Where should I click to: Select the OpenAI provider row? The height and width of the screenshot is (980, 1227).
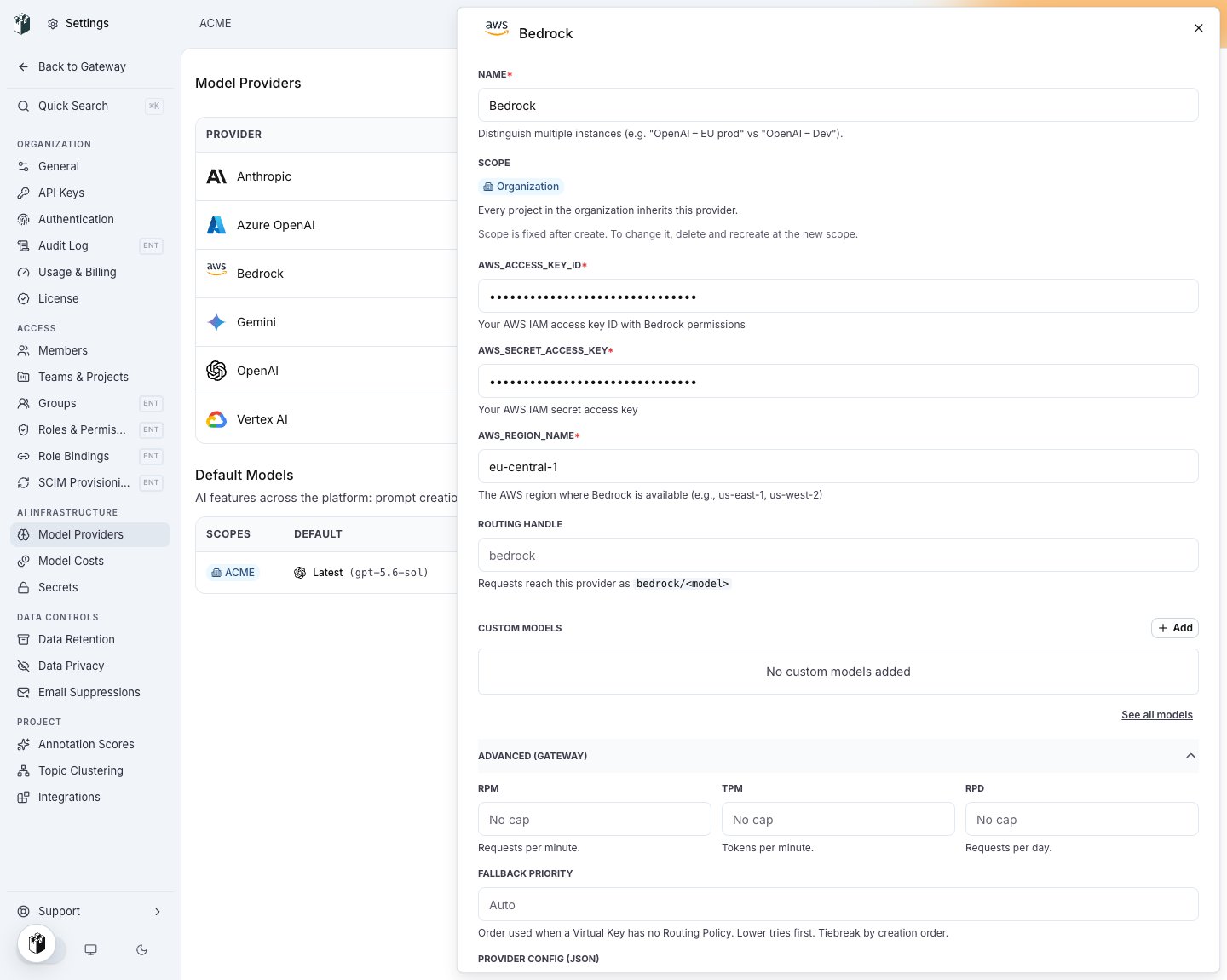click(x=326, y=371)
